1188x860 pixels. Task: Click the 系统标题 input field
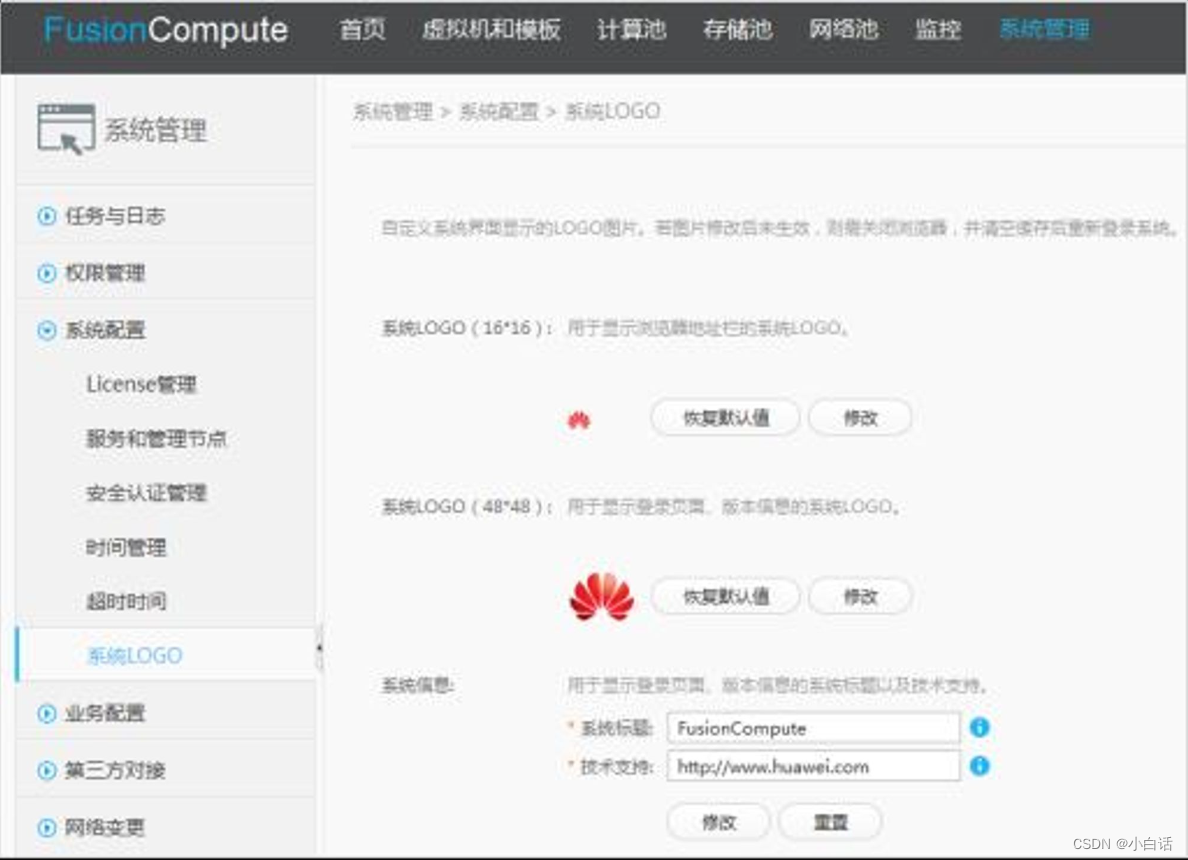tap(813, 728)
